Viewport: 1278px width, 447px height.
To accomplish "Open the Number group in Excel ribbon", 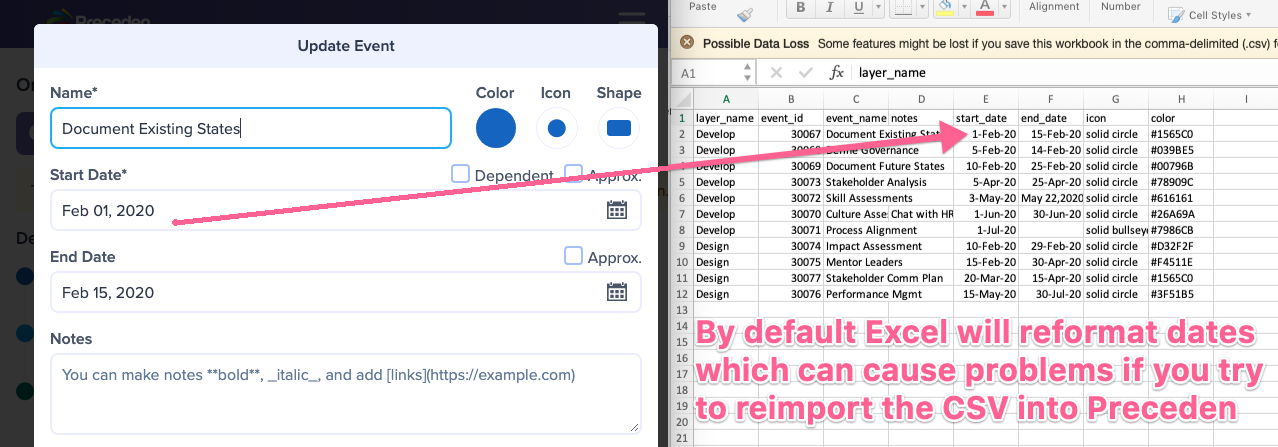I will (x=1121, y=6).
